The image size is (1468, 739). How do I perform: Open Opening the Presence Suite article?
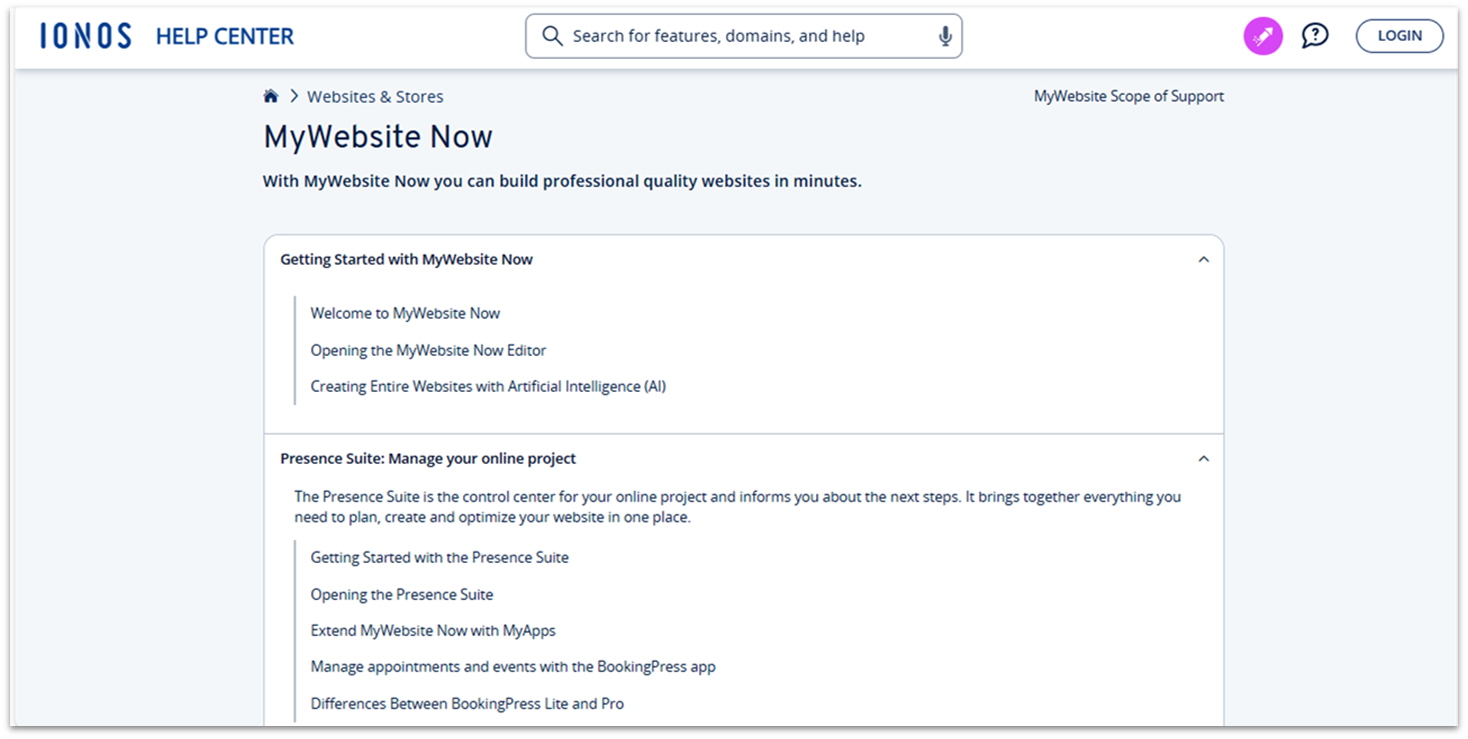click(402, 594)
